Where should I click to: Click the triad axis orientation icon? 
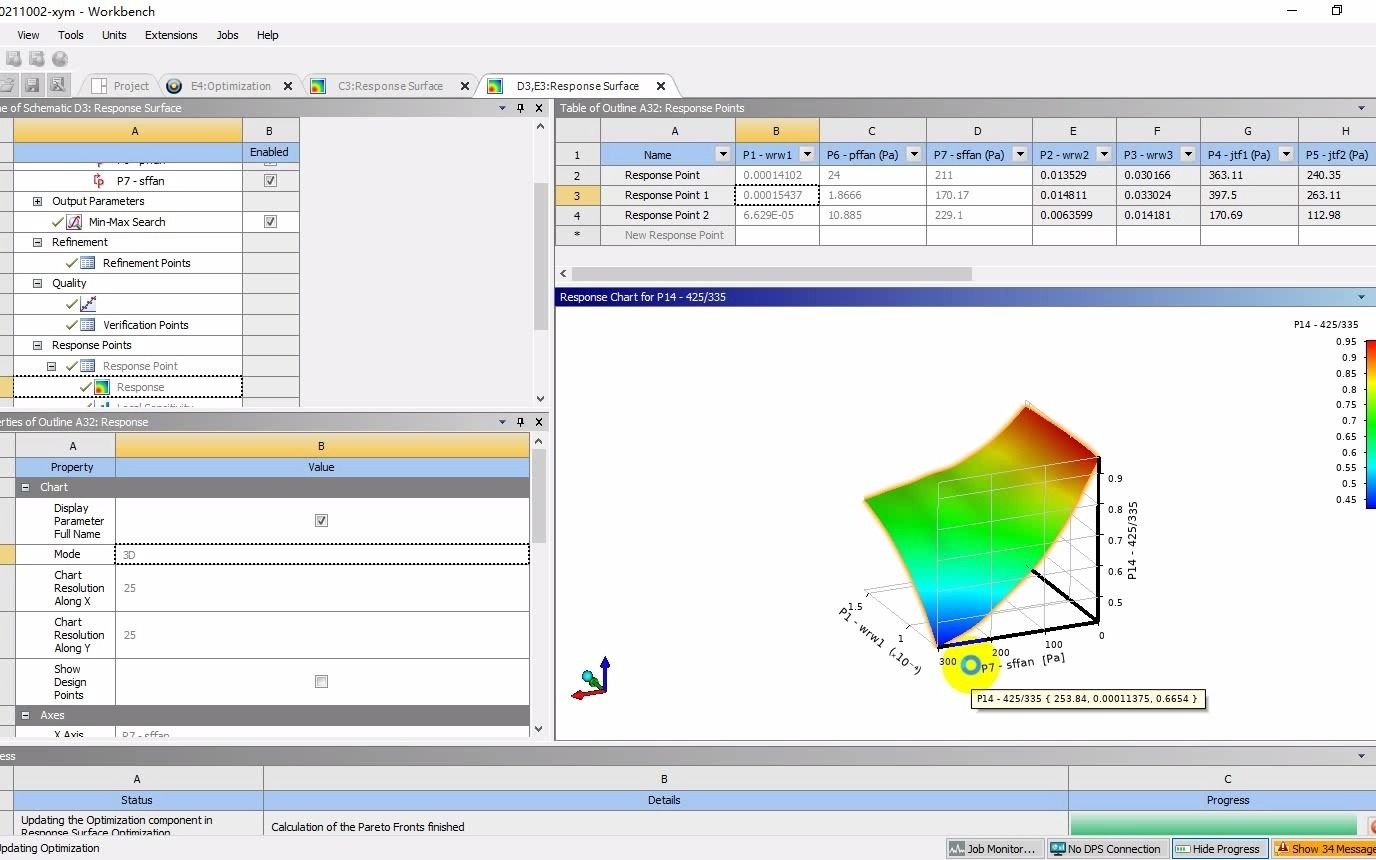pyautogui.click(x=591, y=678)
